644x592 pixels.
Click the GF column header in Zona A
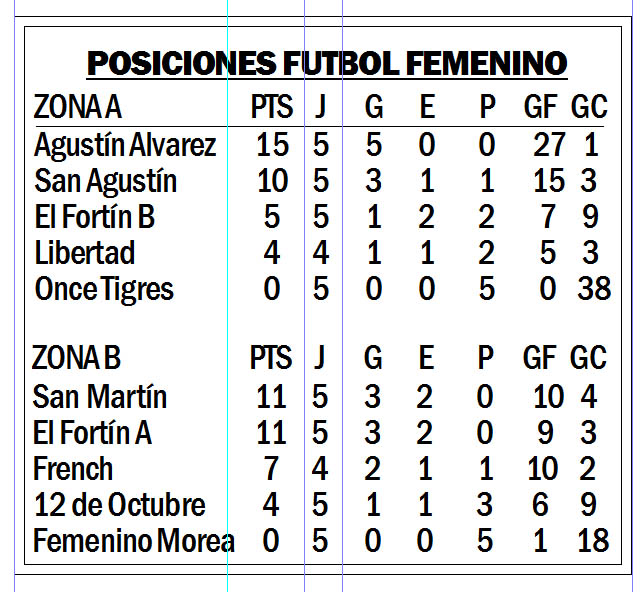[540, 107]
